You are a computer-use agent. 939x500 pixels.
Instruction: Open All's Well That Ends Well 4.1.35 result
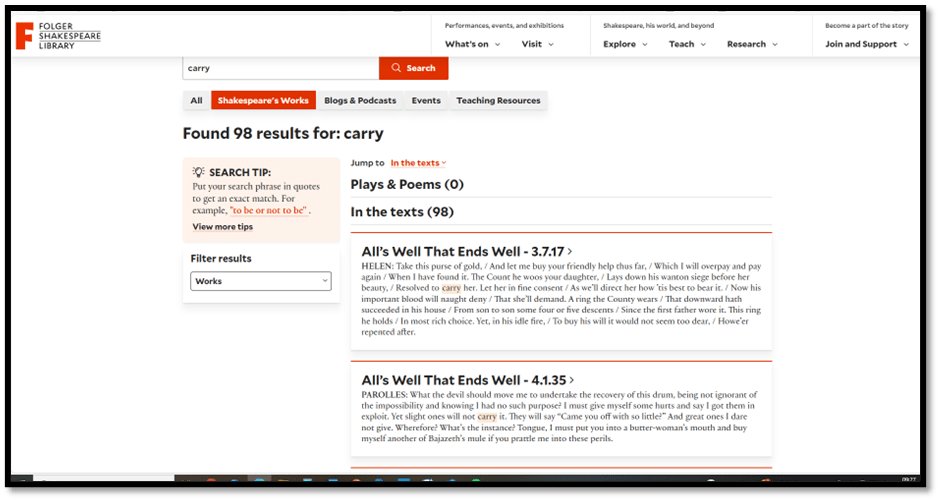(x=466, y=380)
